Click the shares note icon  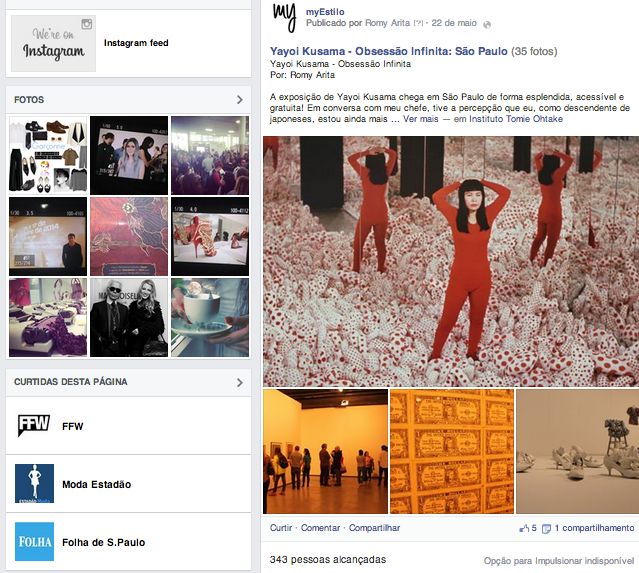coord(546,529)
